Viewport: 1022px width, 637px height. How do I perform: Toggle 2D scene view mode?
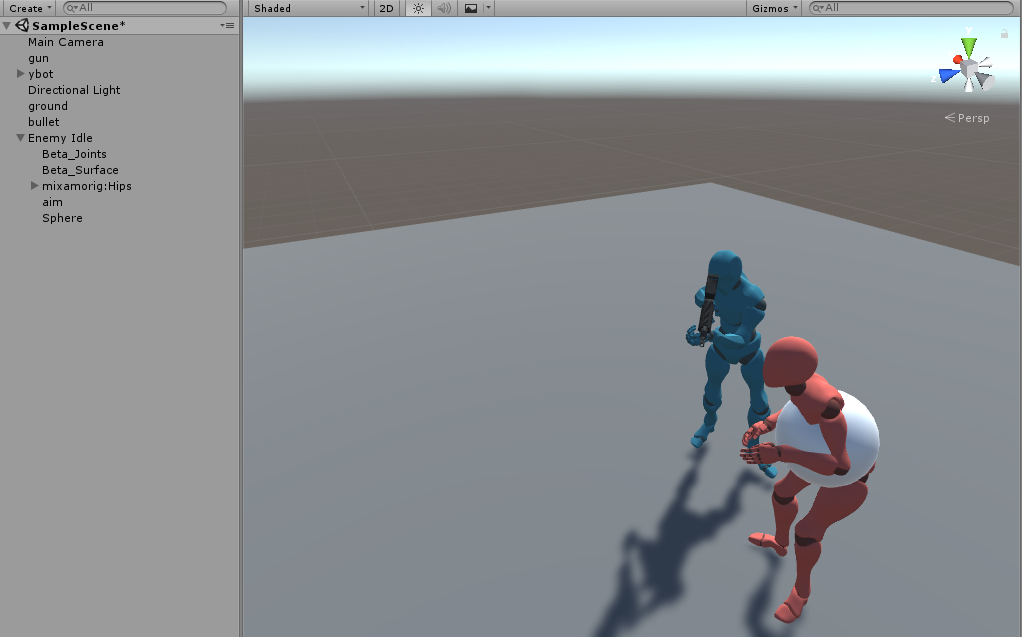click(387, 8)
